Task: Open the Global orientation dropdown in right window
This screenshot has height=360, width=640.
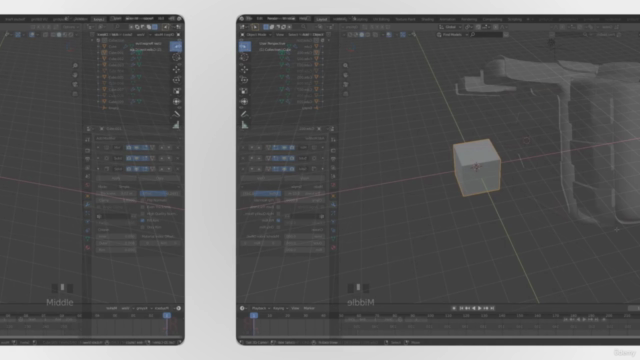Action: click(449, 27)
